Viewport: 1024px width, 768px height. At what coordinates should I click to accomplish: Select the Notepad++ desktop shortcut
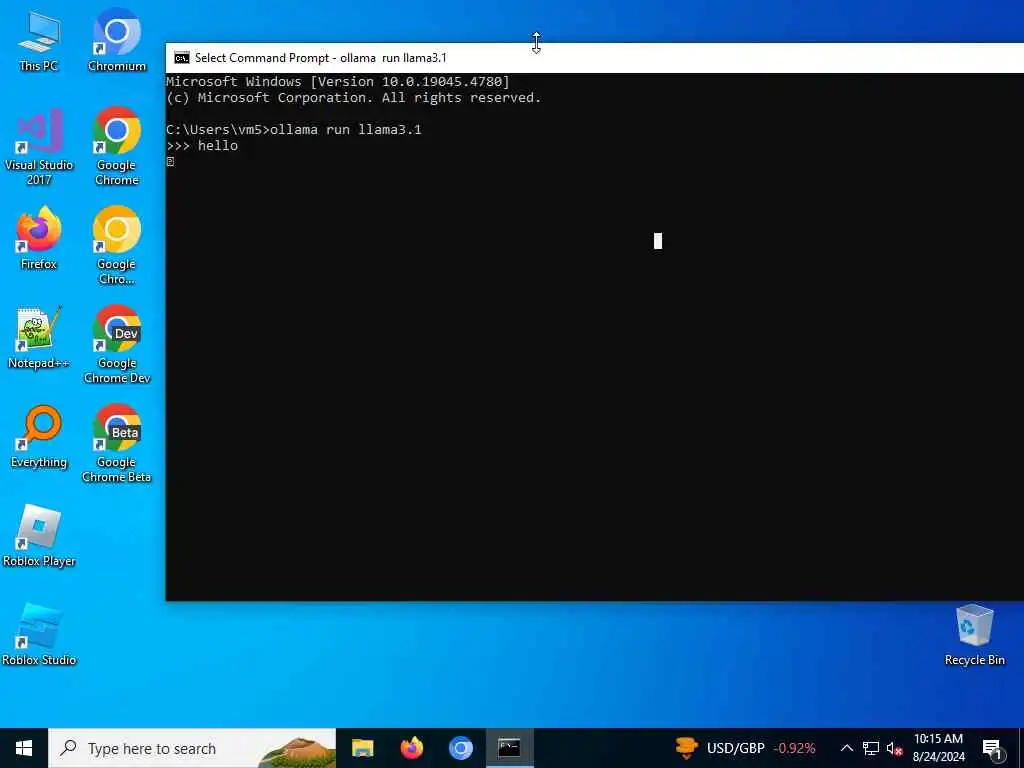39,338
